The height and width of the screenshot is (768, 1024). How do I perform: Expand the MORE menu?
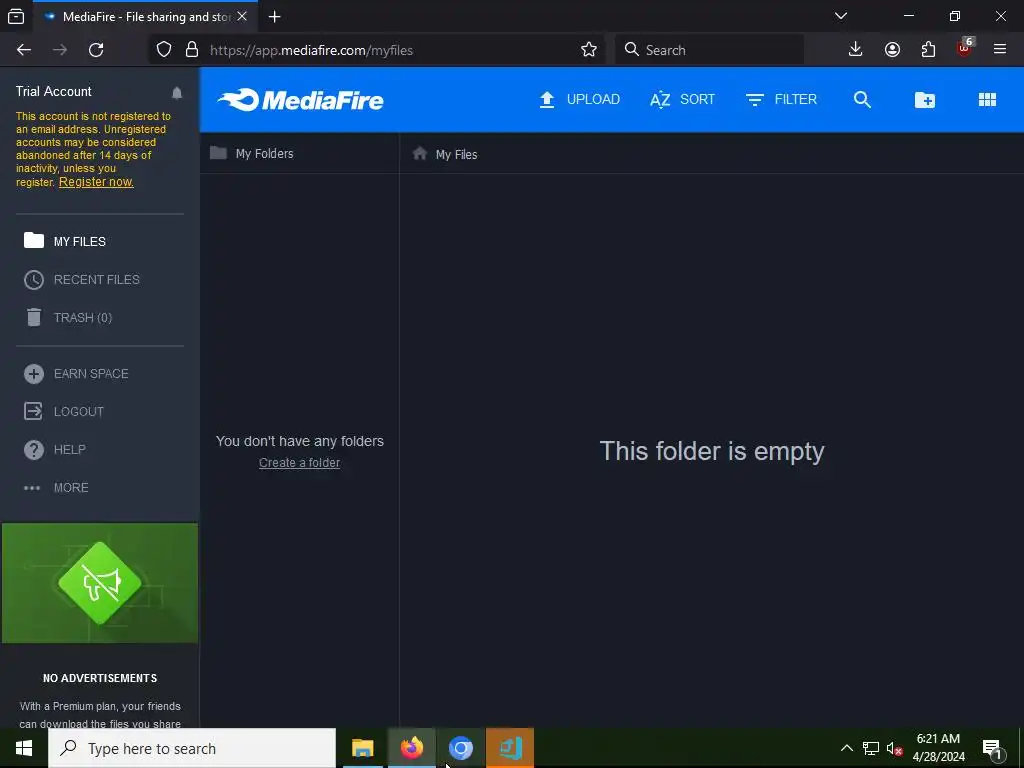pyautogui.click(x=56, y=488)
